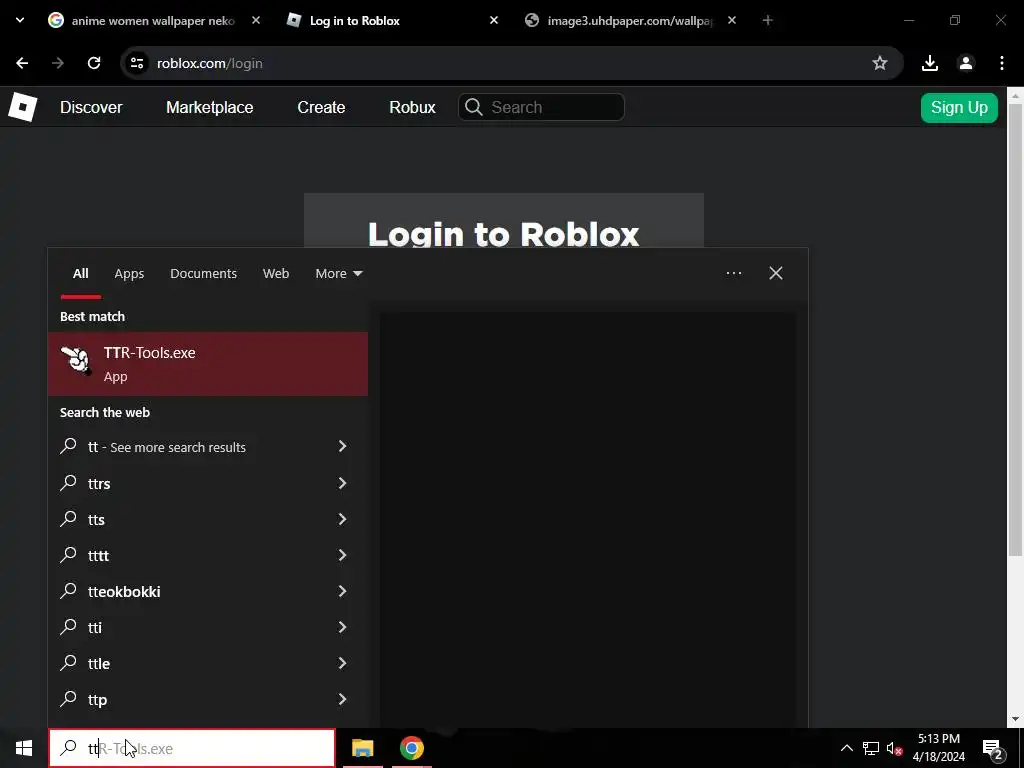Close the anime women wallpaper tab
The width and height of the screenshot is (1024, 768).
click(x=256, y=20)
